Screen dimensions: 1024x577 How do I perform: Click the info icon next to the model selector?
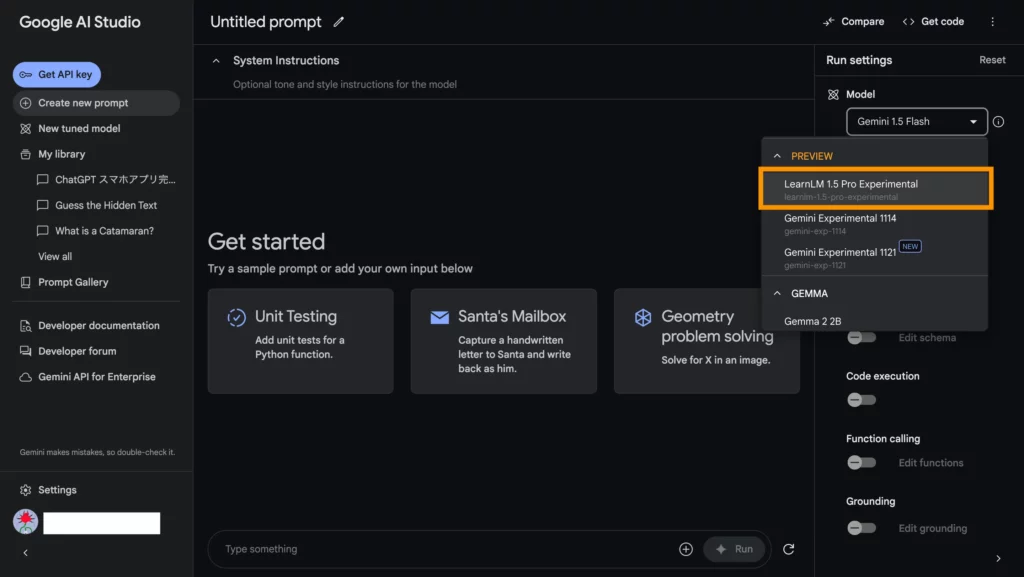(x=997, y=121)
